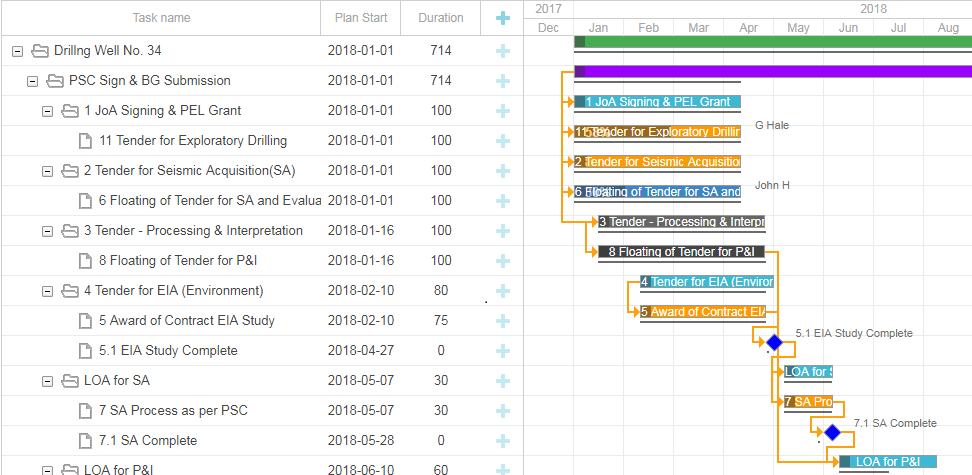
Task: Click Plan Start 2018-05-28 cell
Action: pos(361,440)
